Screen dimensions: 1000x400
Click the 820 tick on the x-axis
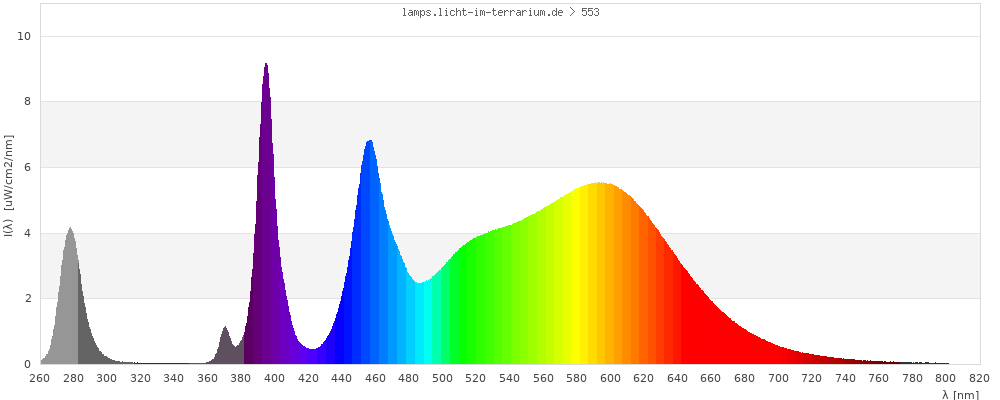pos(979,378)
